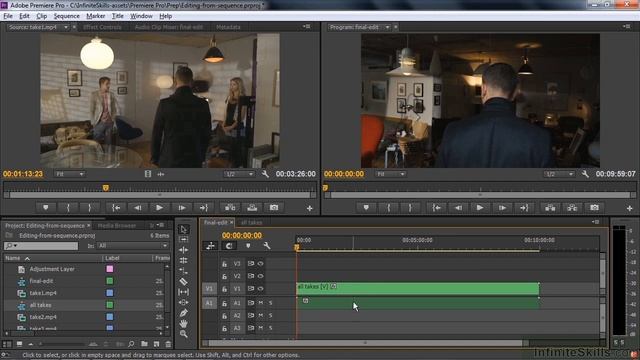640x360 pixels.
Task: Click New Item icon in Project panel
Action: click(156, 344)
